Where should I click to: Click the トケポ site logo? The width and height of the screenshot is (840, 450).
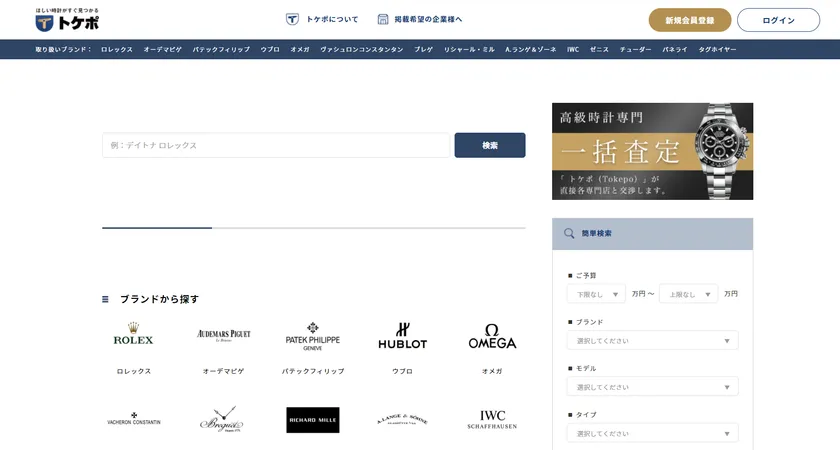tap(67, 20)
